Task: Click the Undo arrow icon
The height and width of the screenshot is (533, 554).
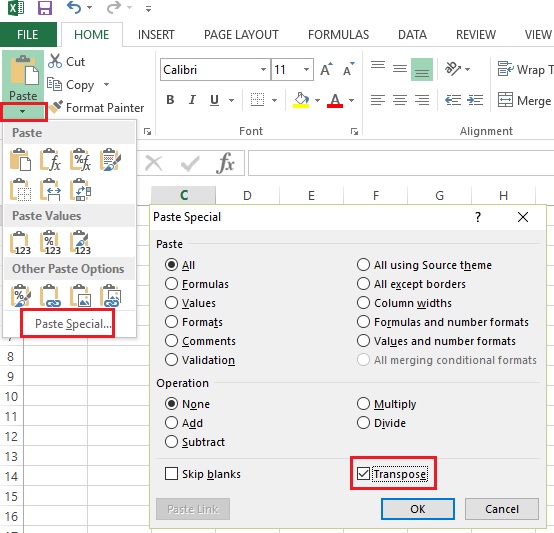Action: (x=73, y=7)
